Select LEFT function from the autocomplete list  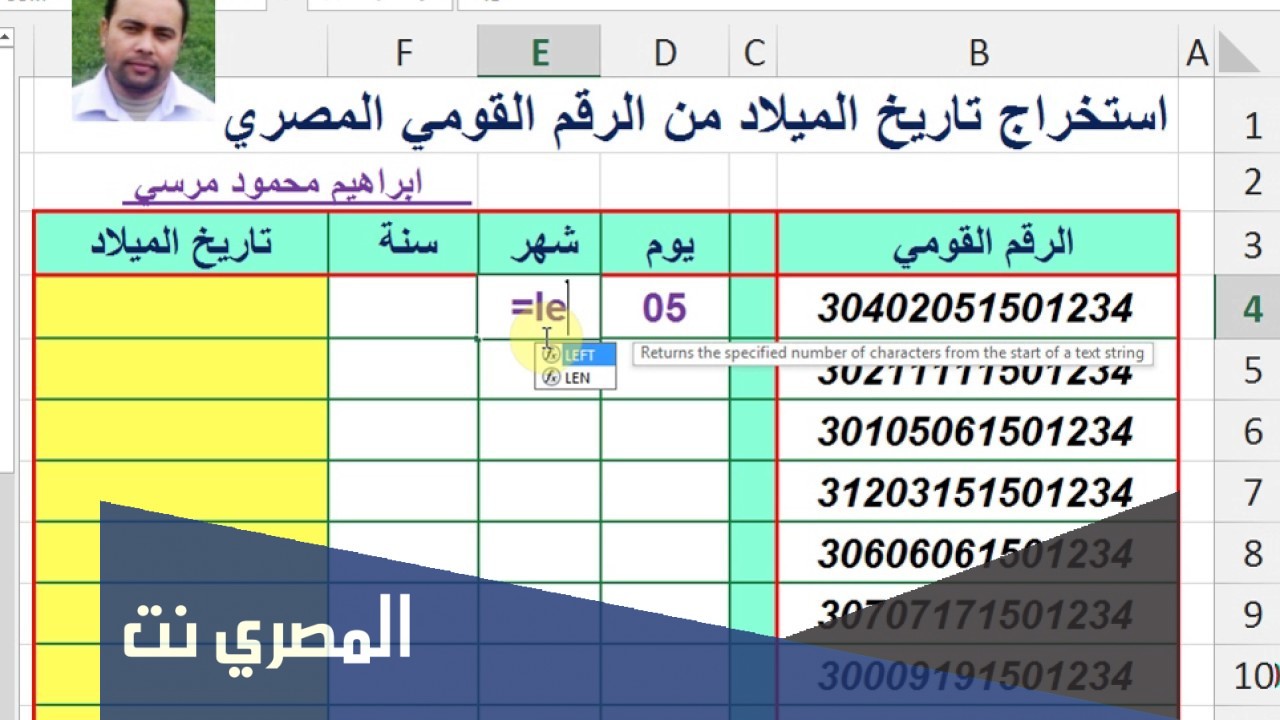point(580,355)
